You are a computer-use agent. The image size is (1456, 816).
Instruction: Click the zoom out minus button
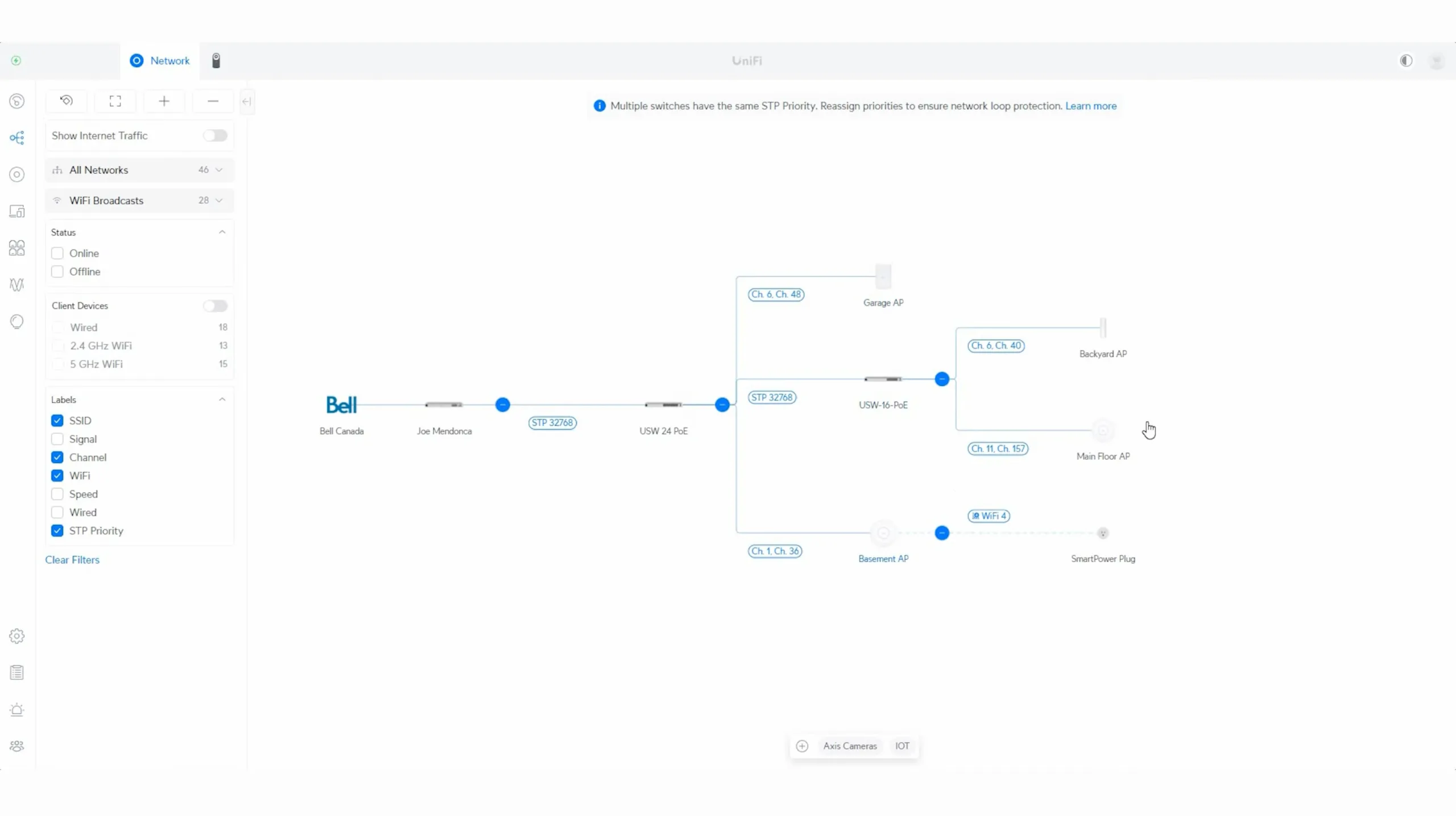click(213, 101)
